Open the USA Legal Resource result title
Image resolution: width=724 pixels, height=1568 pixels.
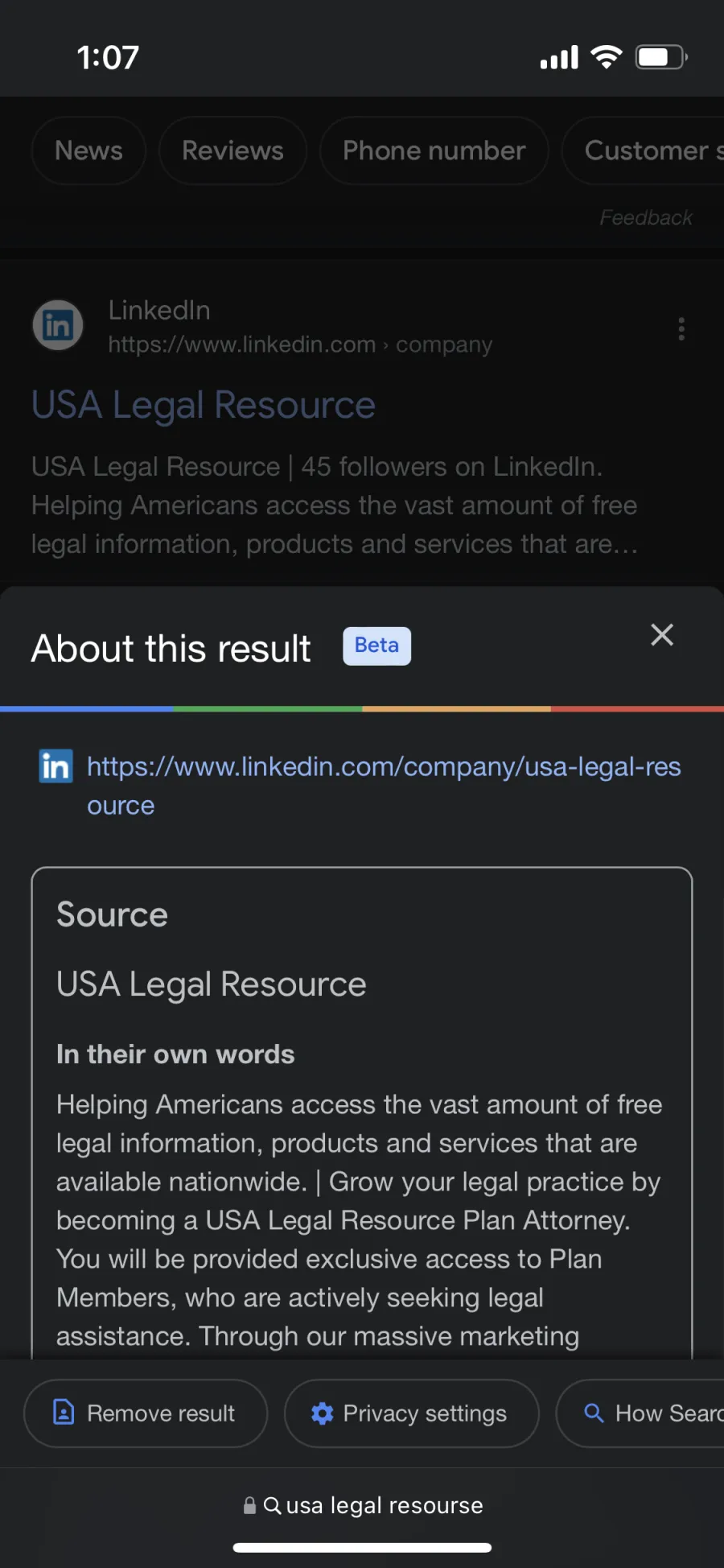(204, 405)
